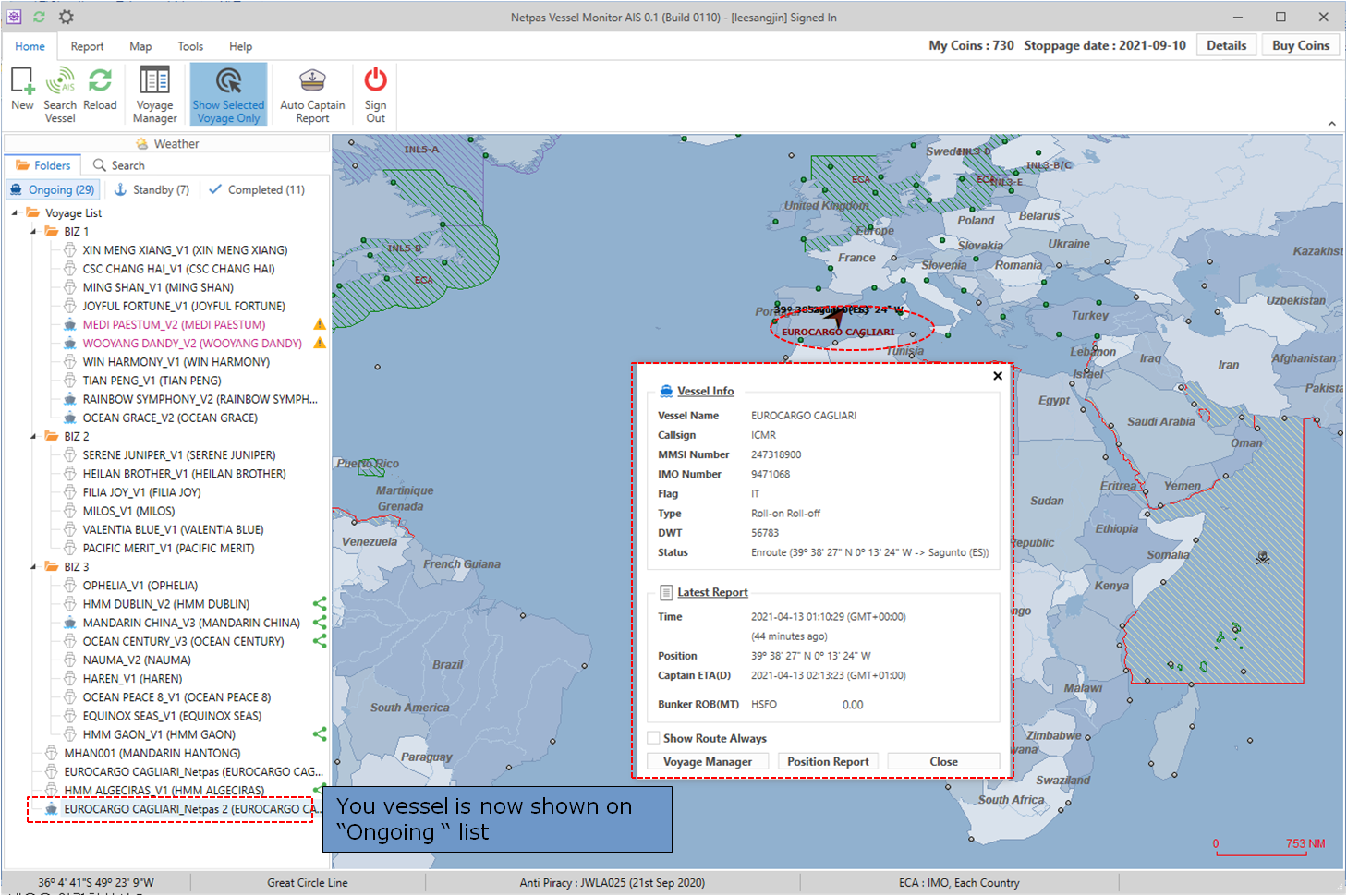Screen dimensions: 1347x896
Task: Switch to the Folders tab
Action: [43, 165]
